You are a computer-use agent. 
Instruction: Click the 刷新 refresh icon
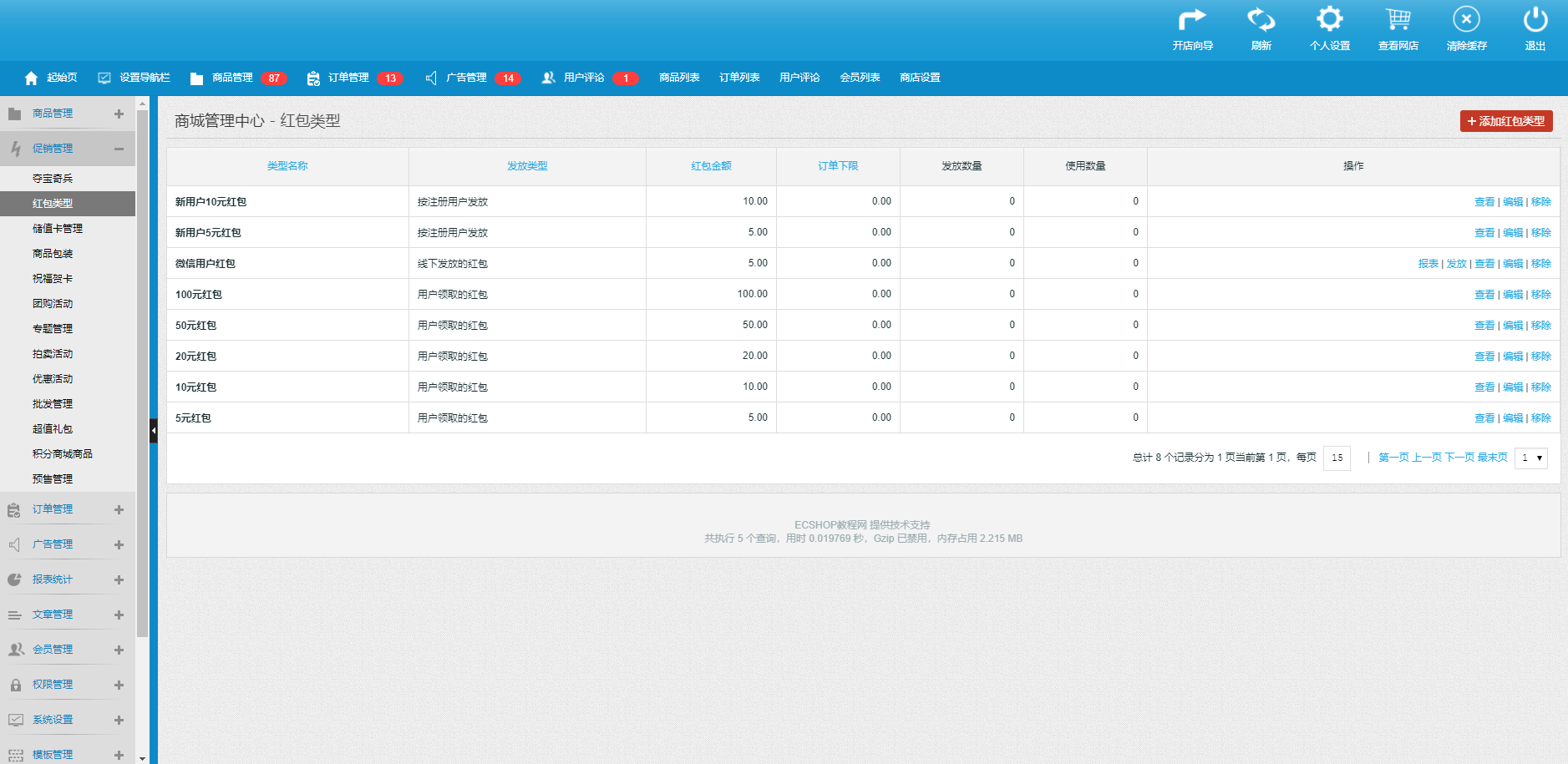tap(1261, 20)
